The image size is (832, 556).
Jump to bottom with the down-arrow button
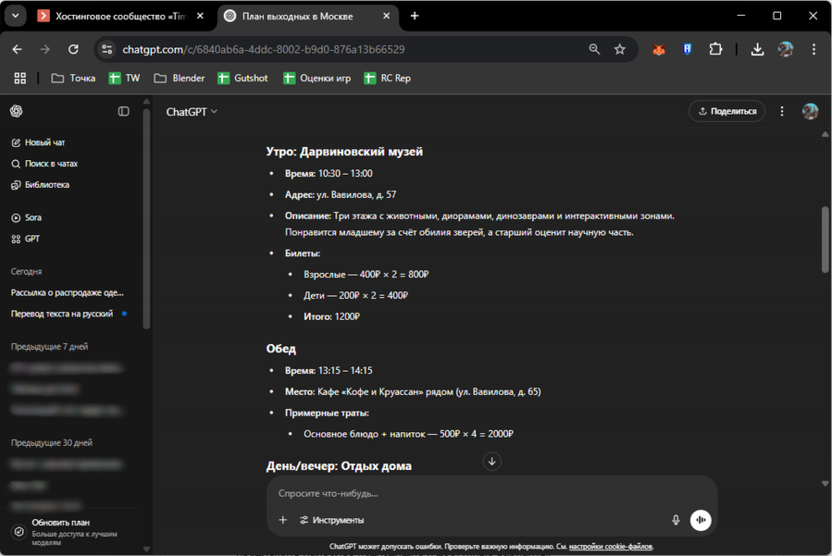pos(492,461)
